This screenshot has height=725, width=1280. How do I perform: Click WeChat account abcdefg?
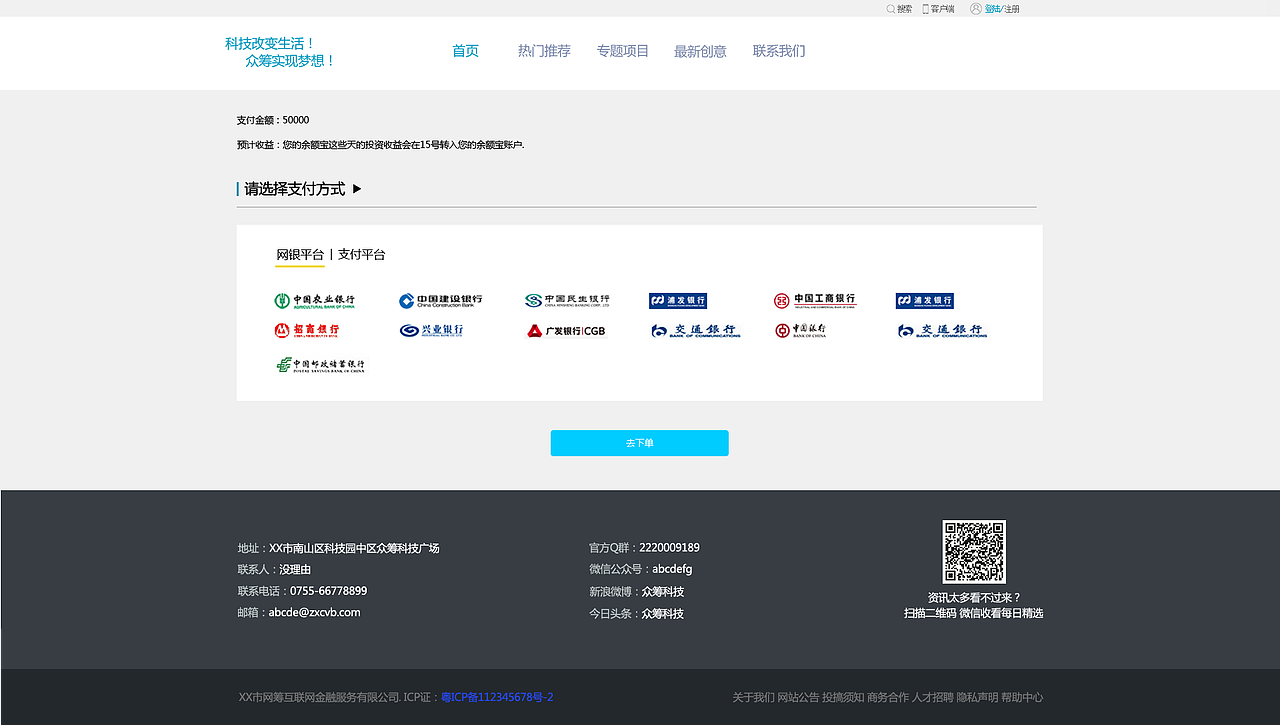tap(672, 569)
